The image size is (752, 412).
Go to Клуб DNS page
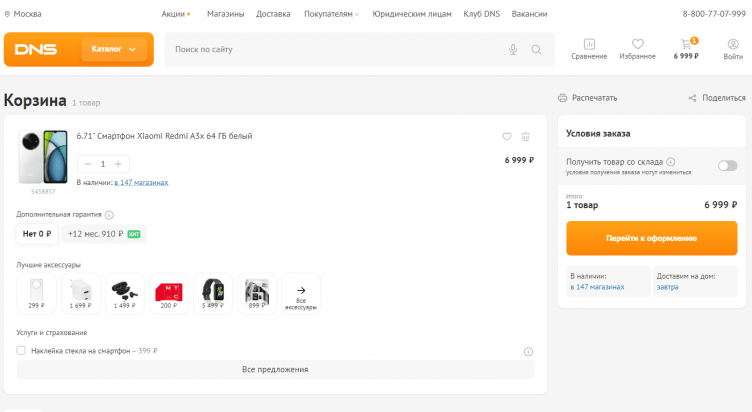[482, 14]
